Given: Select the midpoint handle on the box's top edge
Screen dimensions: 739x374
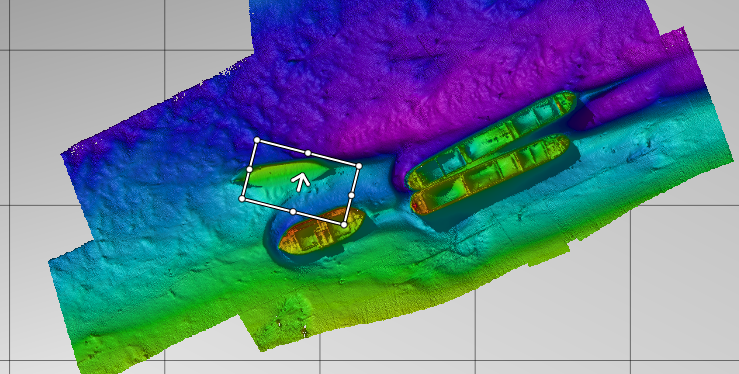Looking at the screenshot, I should [x=308, y=153].
